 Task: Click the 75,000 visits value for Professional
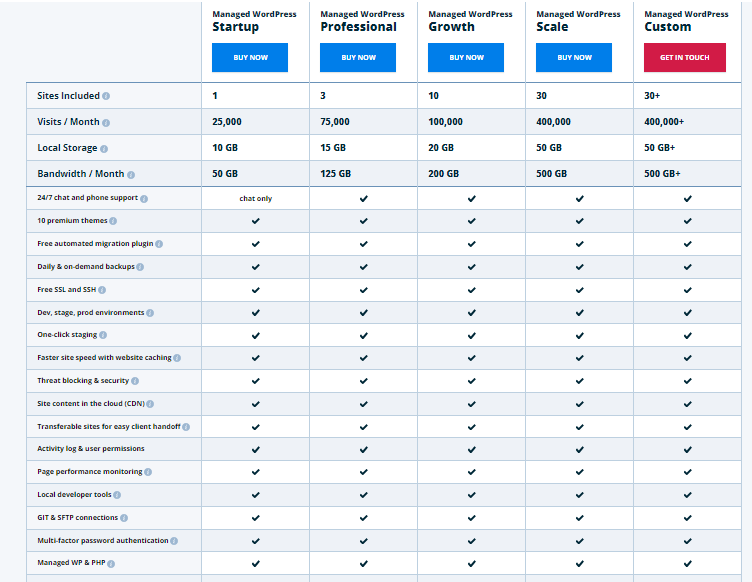[x=335, y=122]
